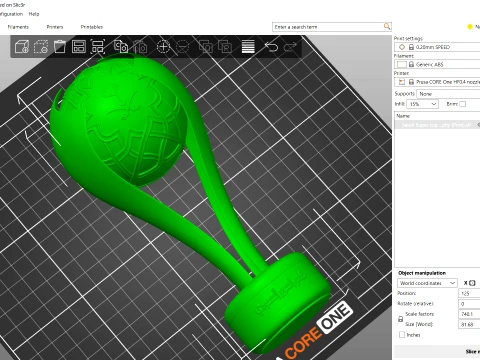The image size is (480, 360).
Task: Click the magnifier icon in search box
Action: click(x=387, y=26)
